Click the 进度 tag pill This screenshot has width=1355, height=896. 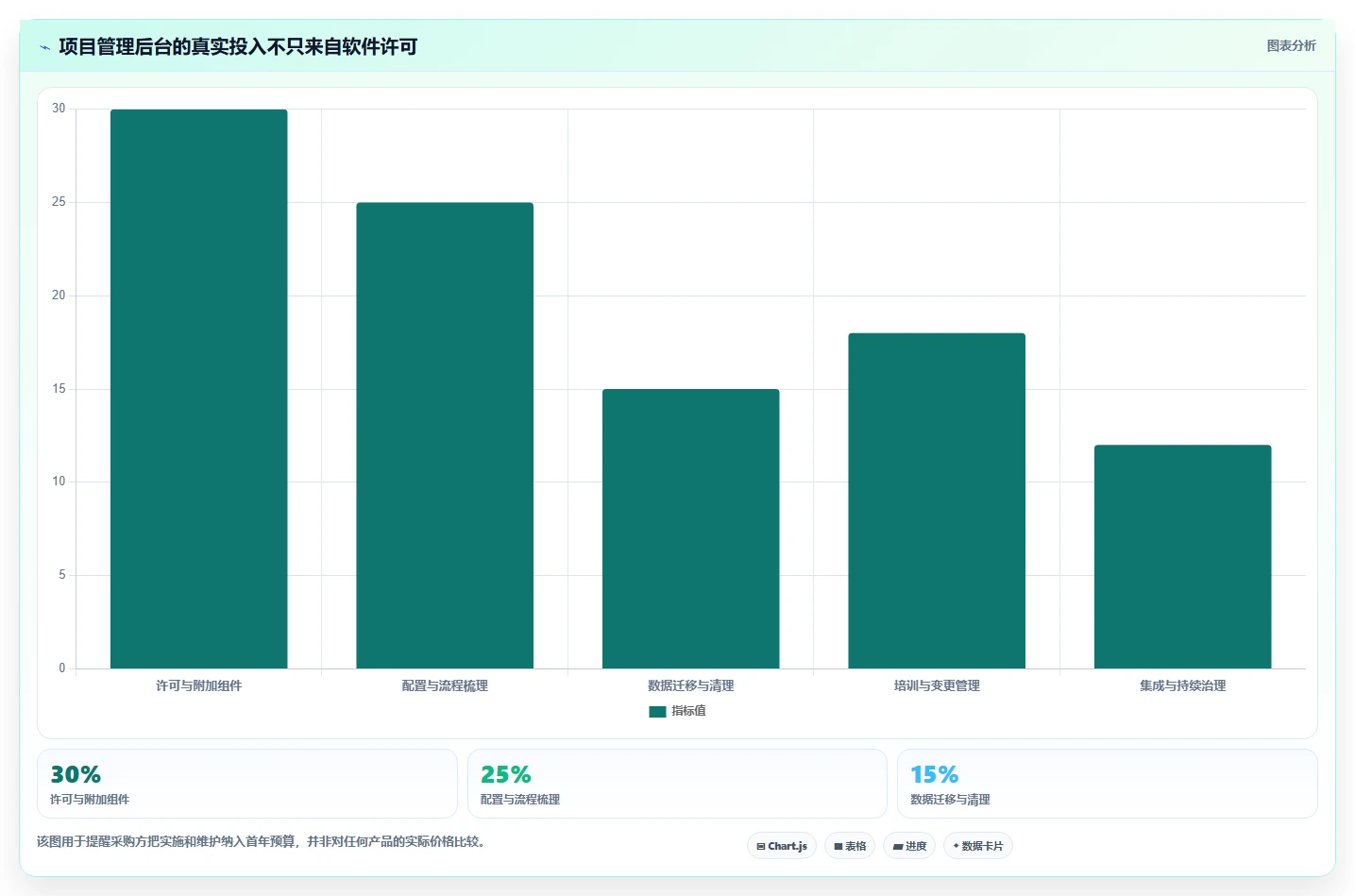[x=909, y=846]
